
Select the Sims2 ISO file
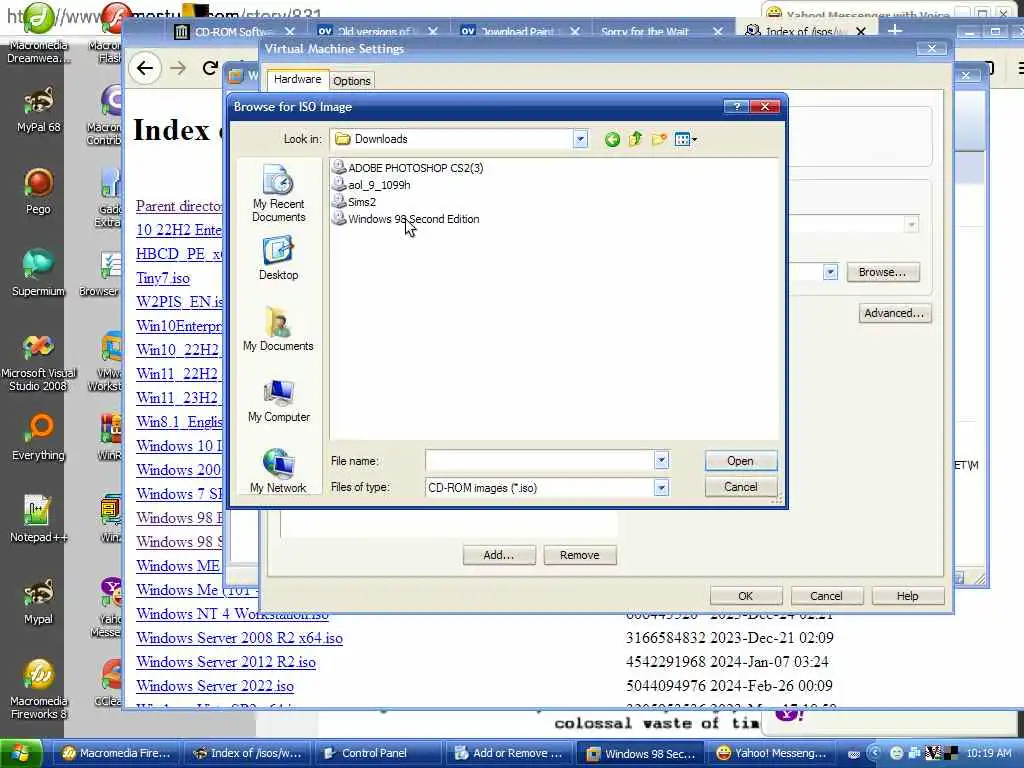point(355,202)
